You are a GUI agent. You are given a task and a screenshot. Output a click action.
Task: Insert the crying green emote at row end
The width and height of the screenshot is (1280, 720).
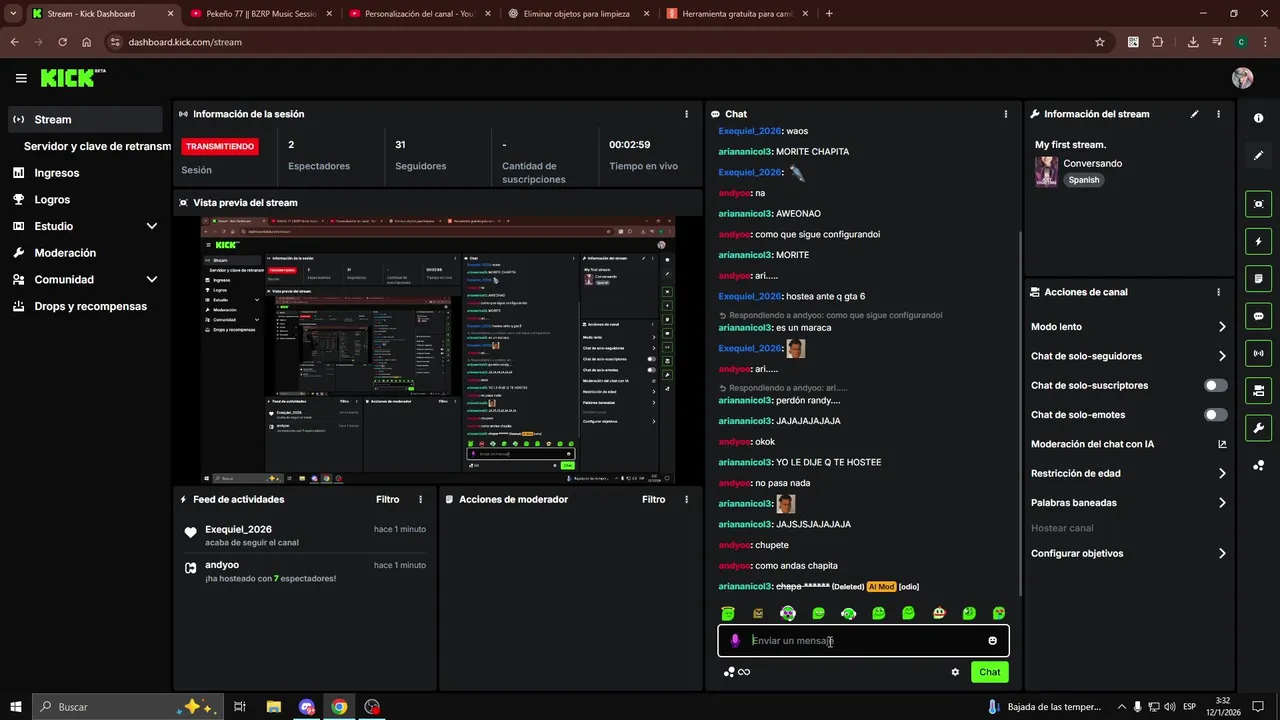pos(999,613)
